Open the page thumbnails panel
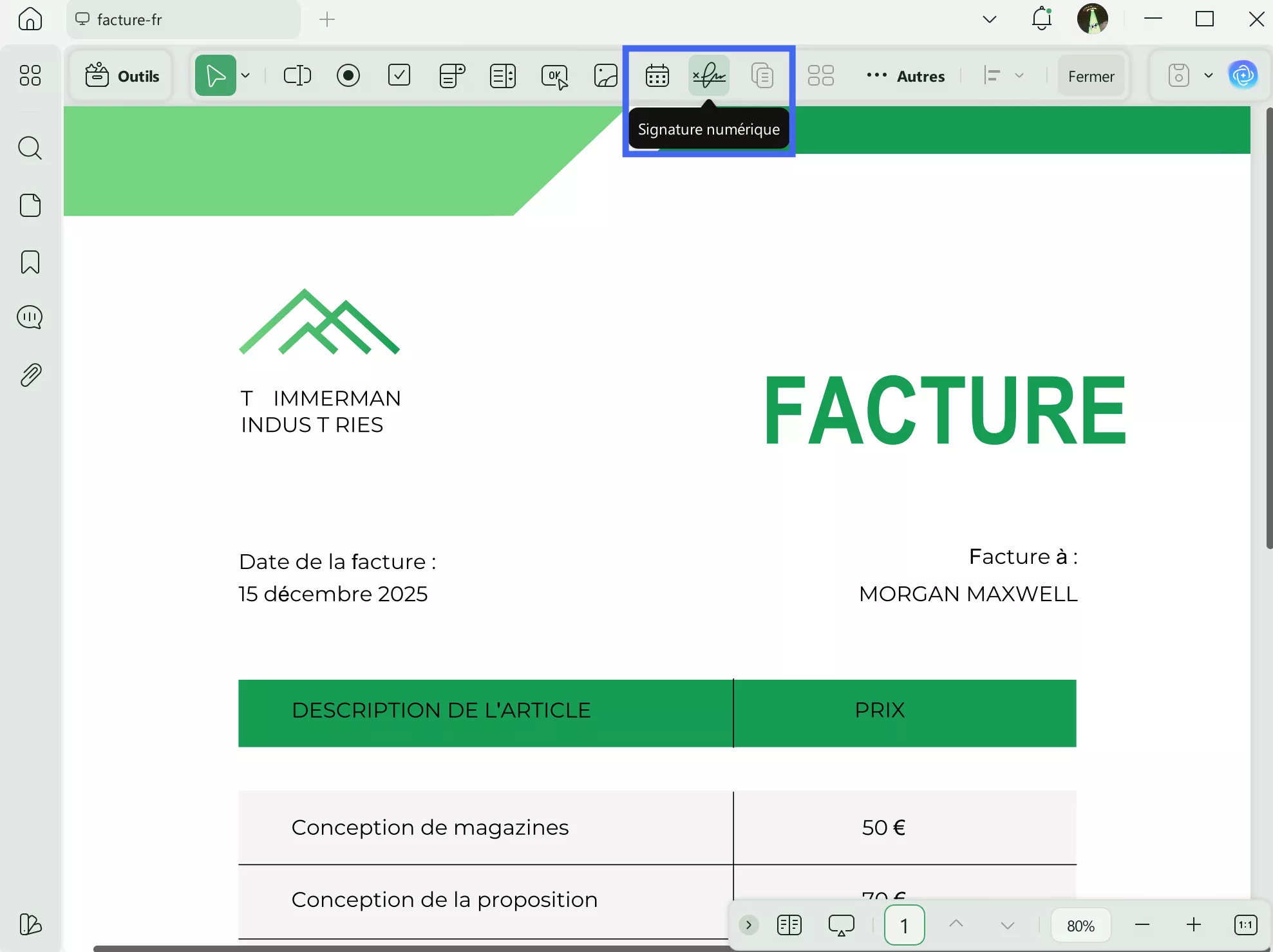Screen dimensions: 1273x952 pyautogui.click(x=30, y=205)
